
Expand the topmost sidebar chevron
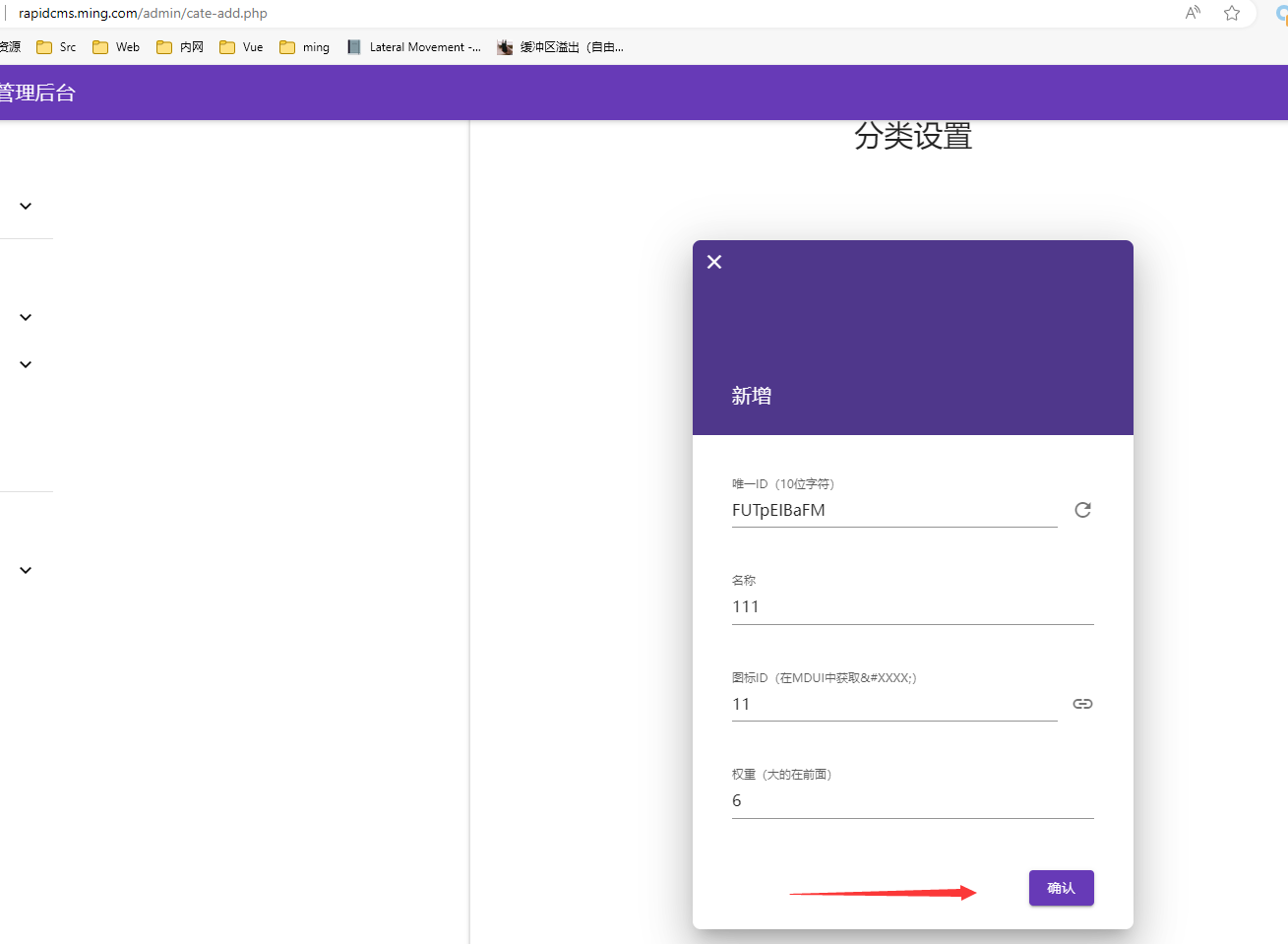point(26,206)
